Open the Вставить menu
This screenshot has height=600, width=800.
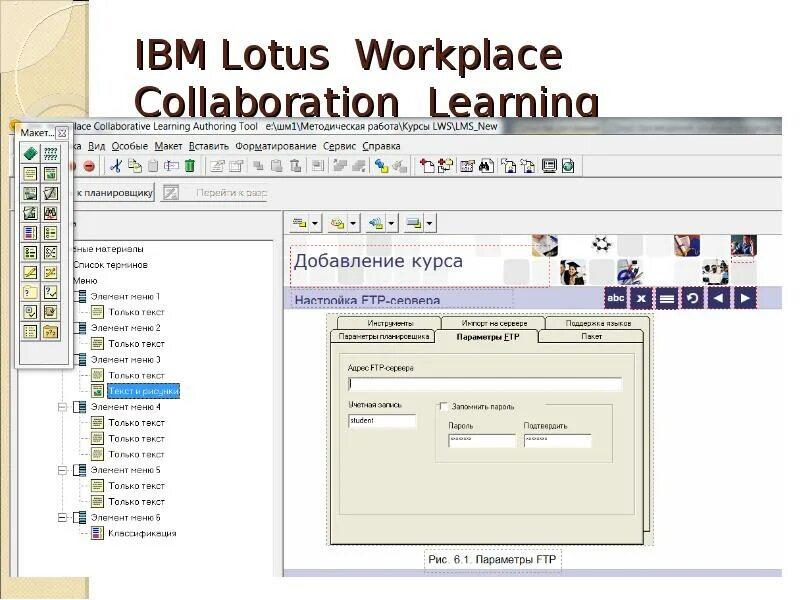coord(209,146)
